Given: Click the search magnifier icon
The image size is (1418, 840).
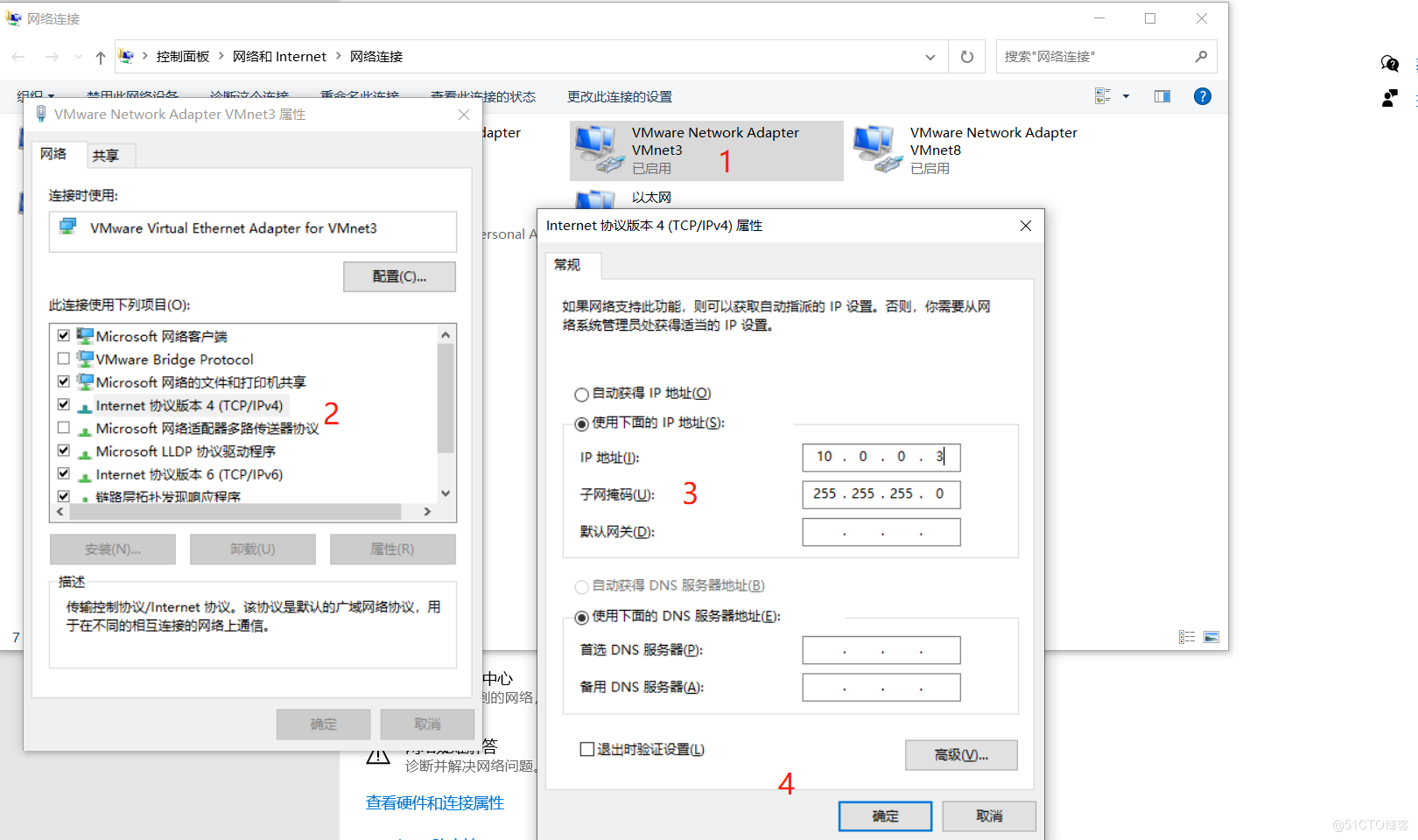Looking at the screenshot, I should click(x=1201, y=57).
